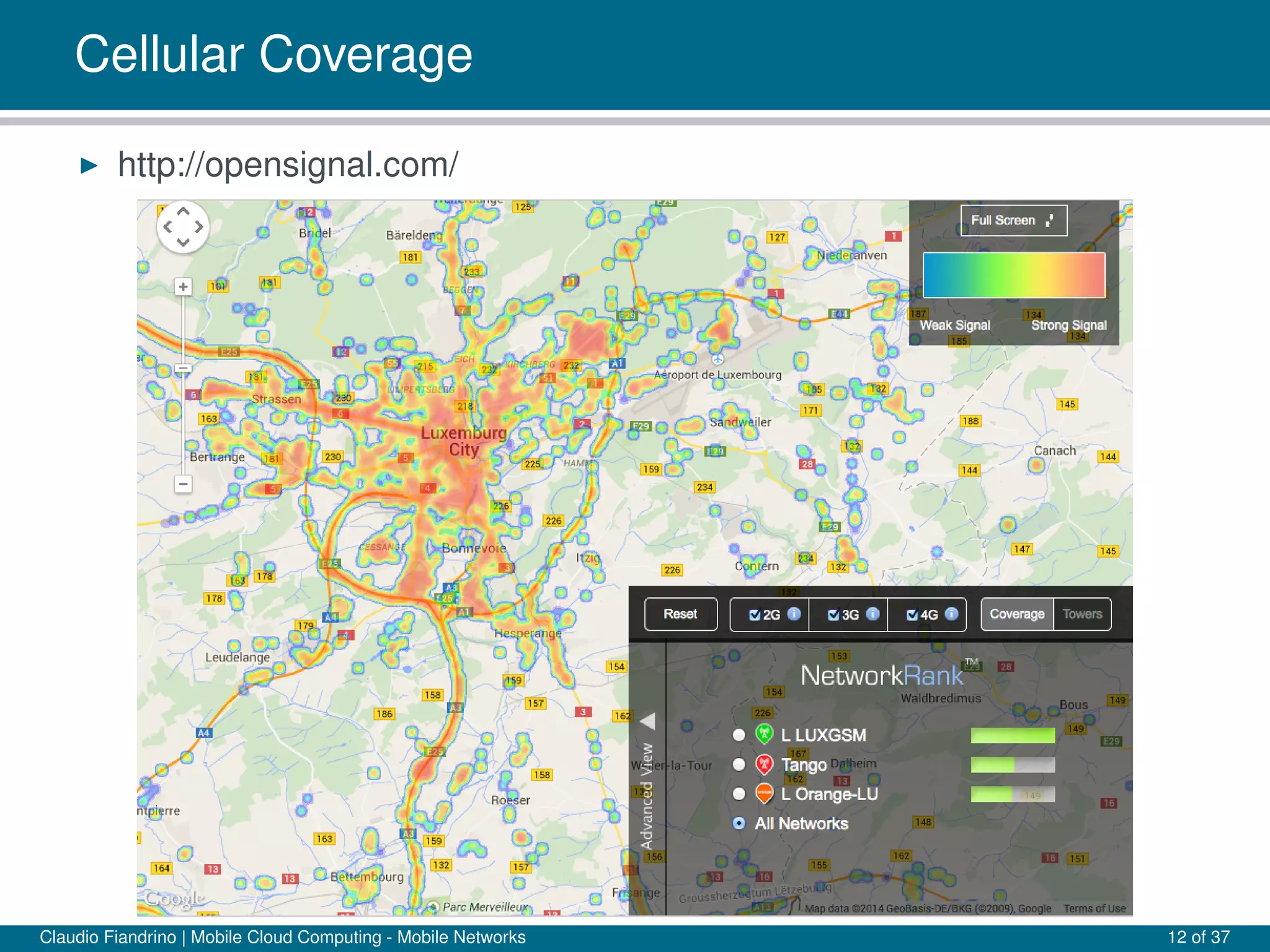The width and height of the screenshot is (1270, 952).
Task: Click the Contern map label
Action: (x=757, y=566)
